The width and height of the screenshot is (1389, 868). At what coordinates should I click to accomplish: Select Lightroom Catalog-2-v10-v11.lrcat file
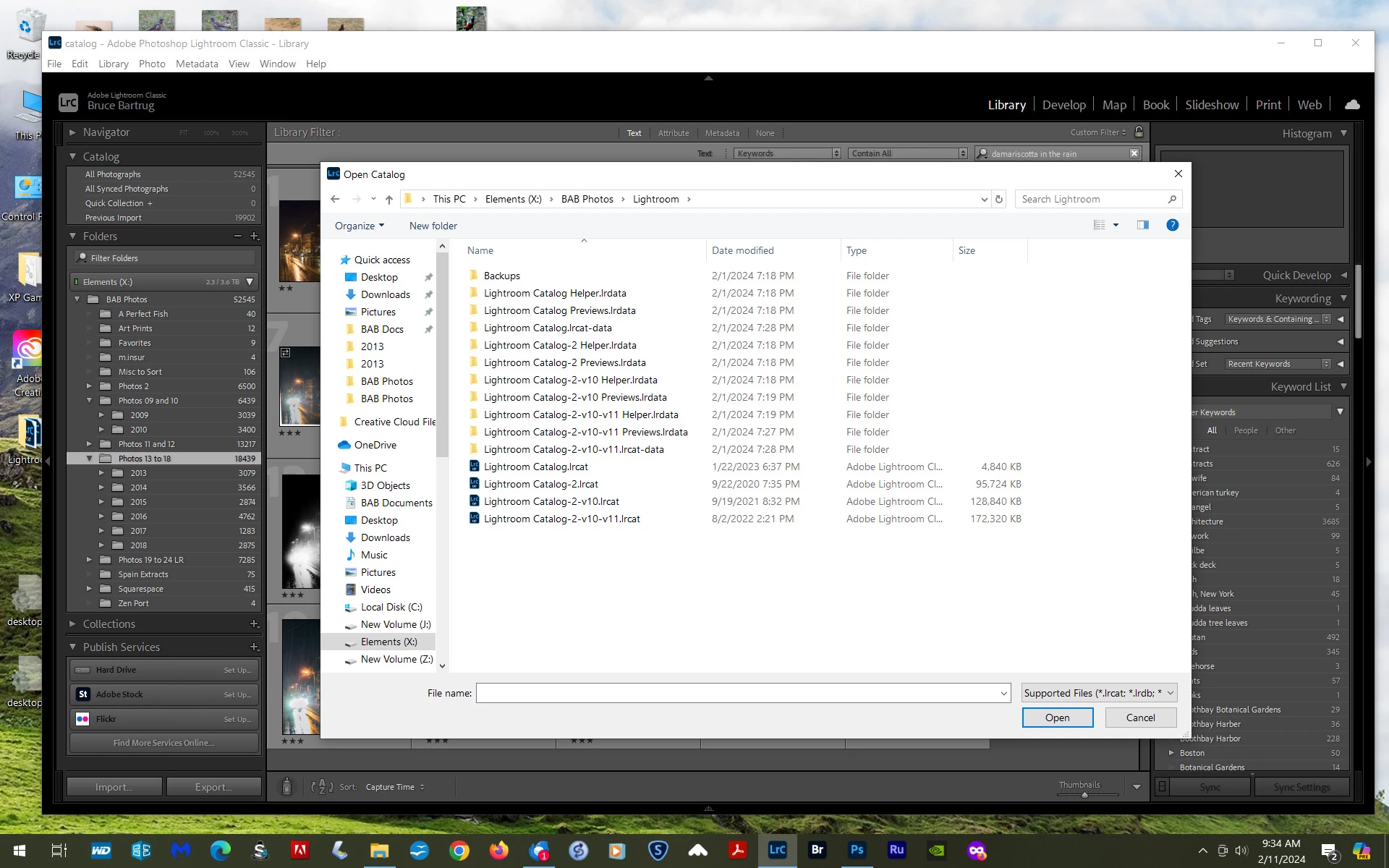pos(561,519)
